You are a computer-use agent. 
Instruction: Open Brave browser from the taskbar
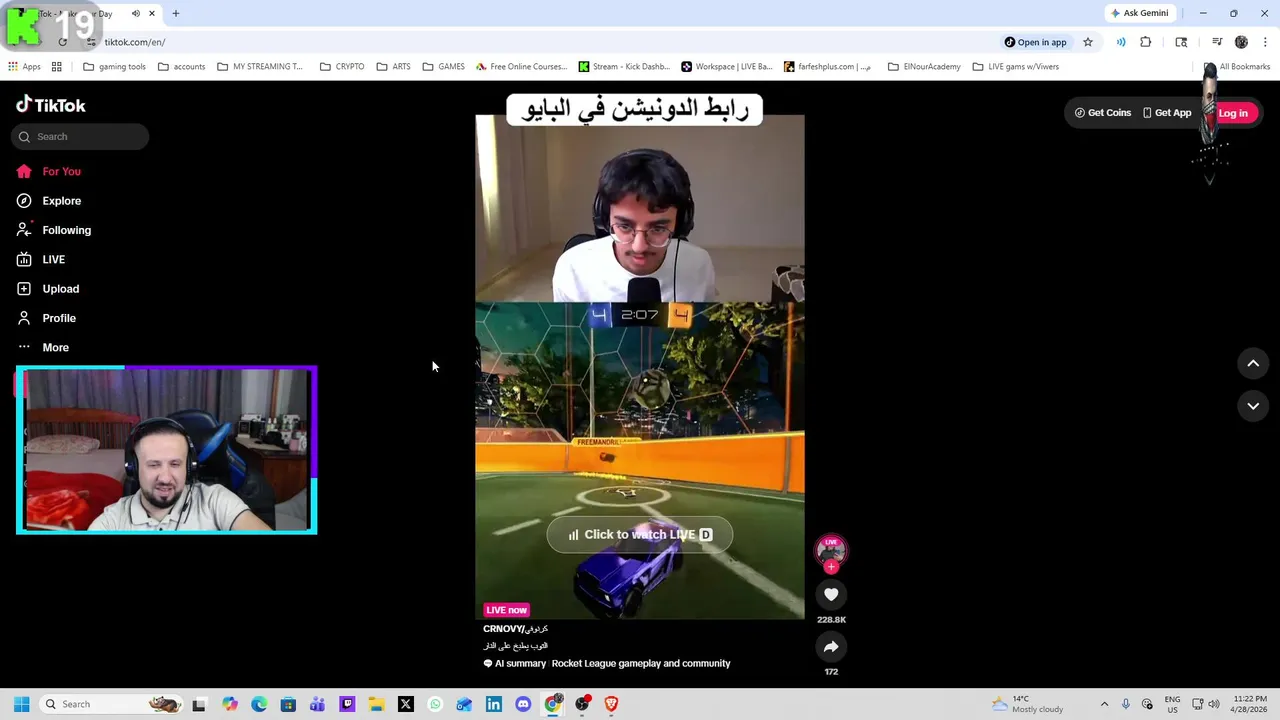[611, 704]
